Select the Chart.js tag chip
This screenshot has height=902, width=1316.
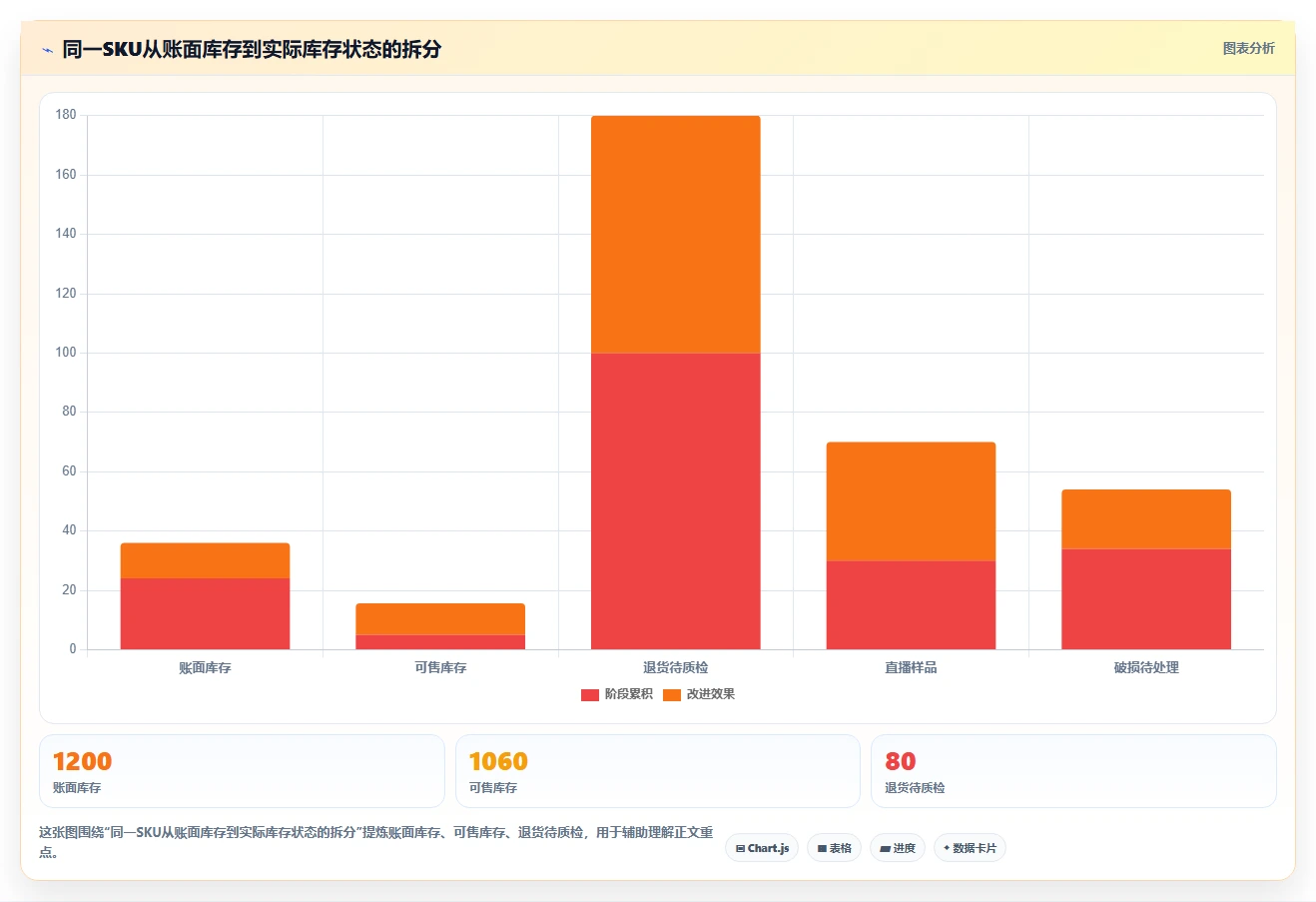click(762, 848)
